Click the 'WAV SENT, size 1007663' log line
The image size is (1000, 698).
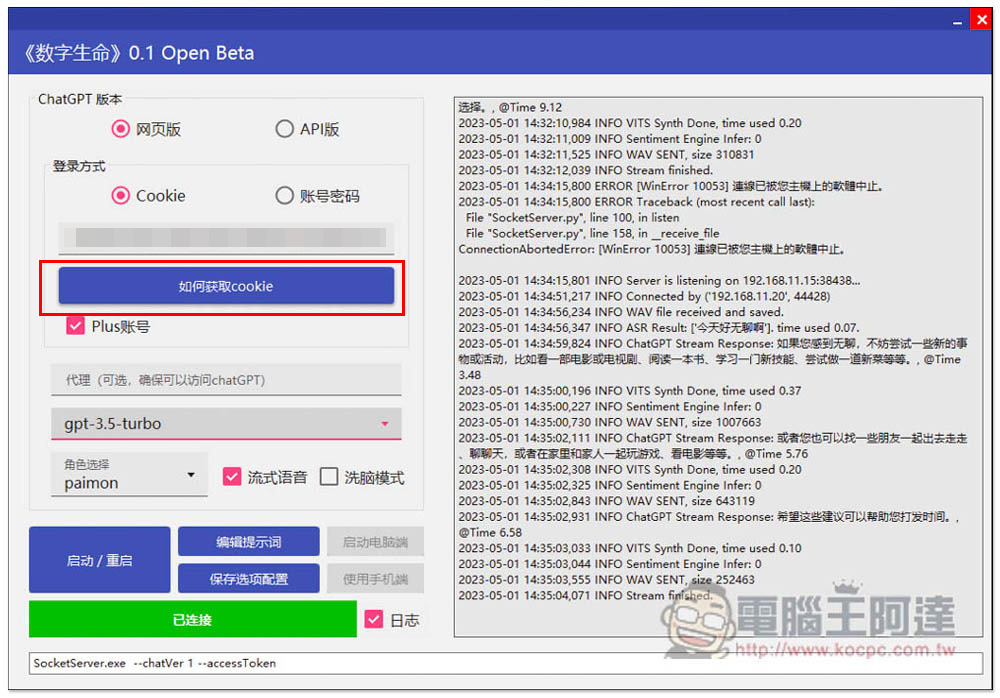pos(610,422)
